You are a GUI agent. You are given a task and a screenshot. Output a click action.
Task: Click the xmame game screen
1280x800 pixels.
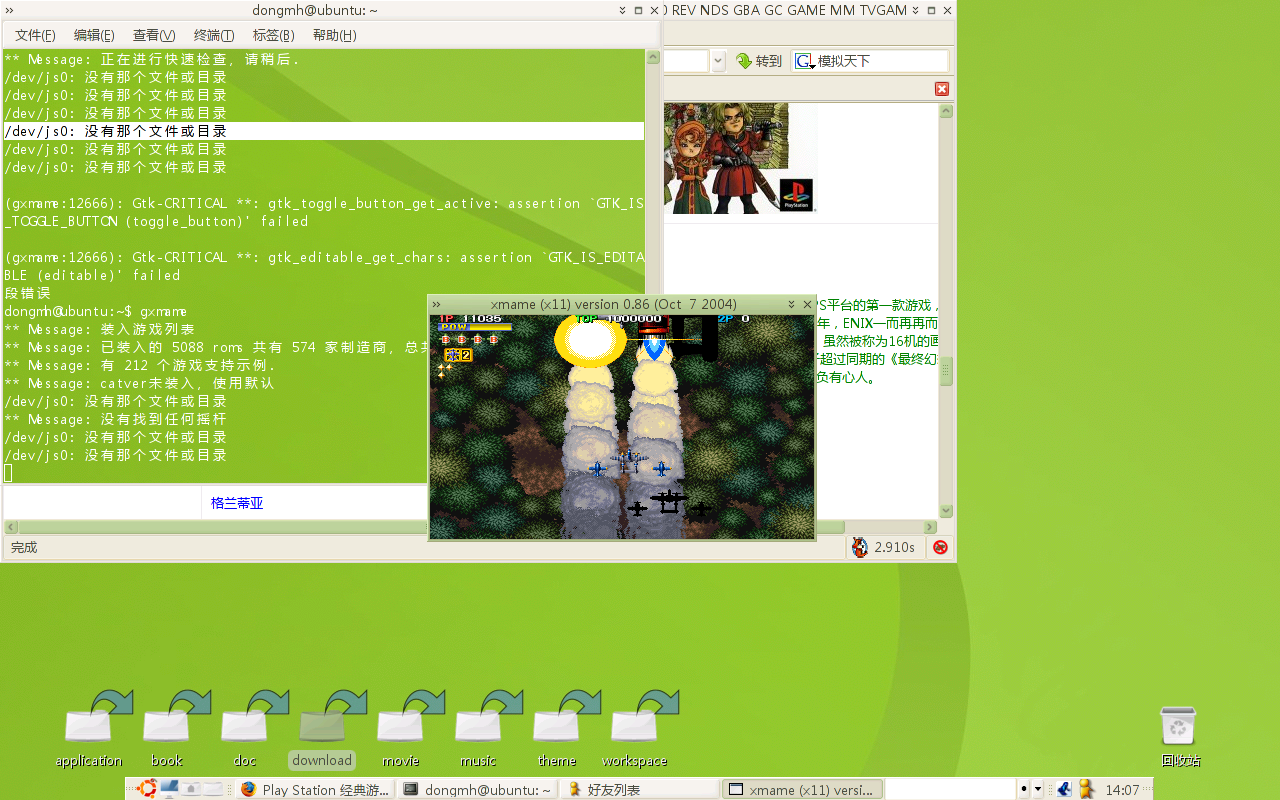(x=622, y=427)
